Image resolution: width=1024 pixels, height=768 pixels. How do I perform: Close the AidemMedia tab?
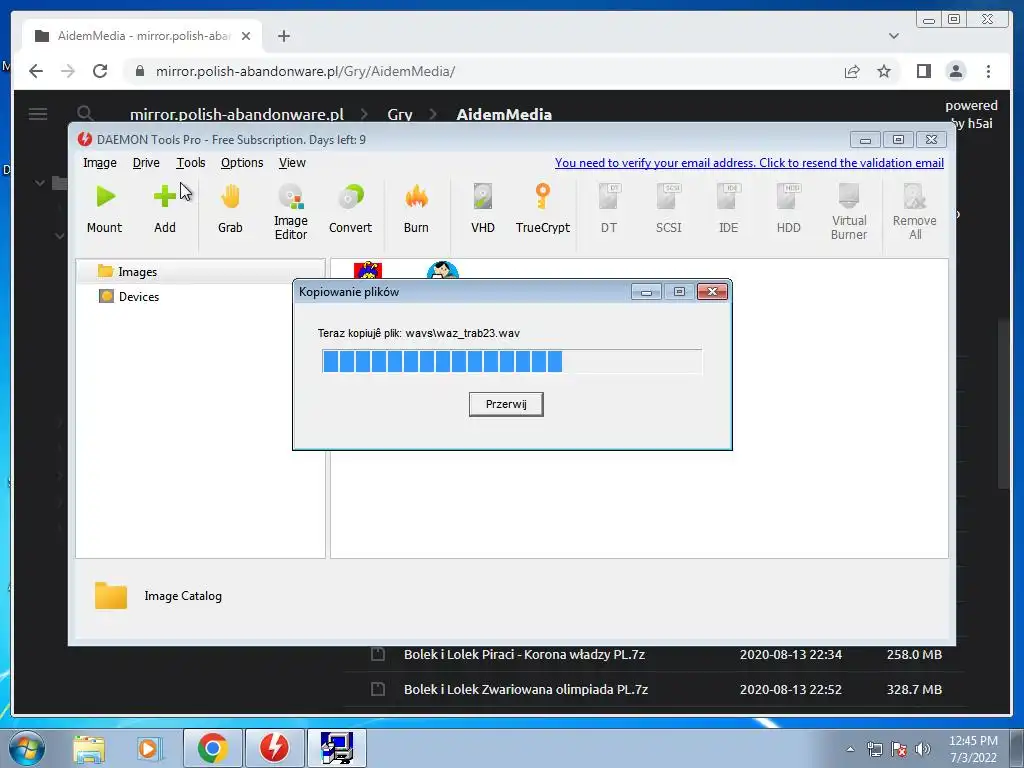(x=246, y=36)
